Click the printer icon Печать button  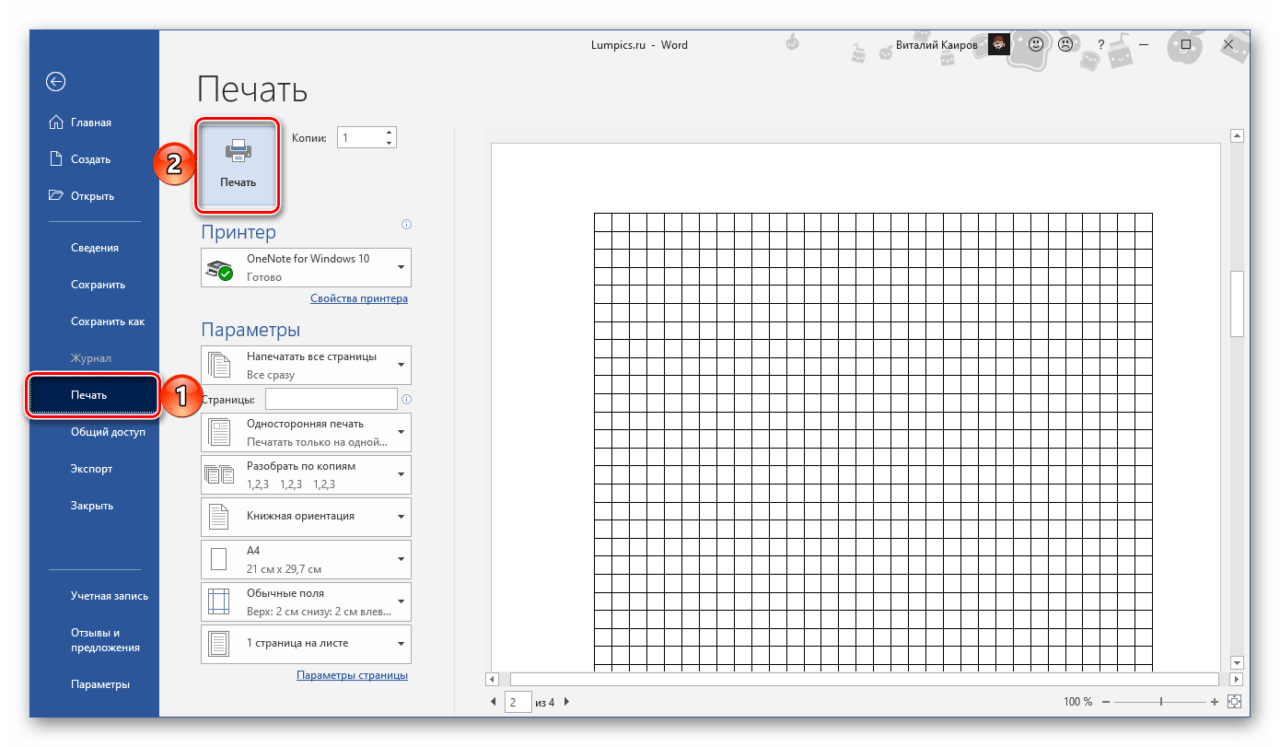(238, 164)
